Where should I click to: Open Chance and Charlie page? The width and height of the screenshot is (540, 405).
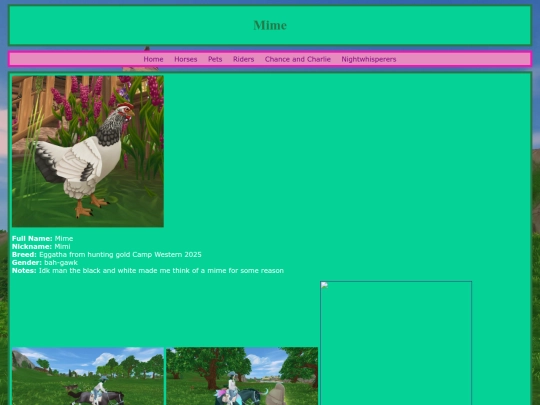coord(298,59)
